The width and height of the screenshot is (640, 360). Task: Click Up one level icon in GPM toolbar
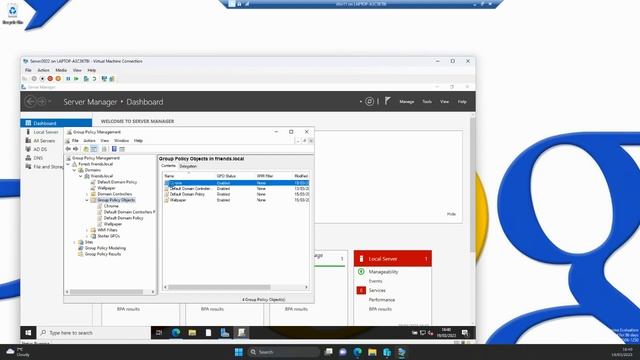(x=86, y=149)
